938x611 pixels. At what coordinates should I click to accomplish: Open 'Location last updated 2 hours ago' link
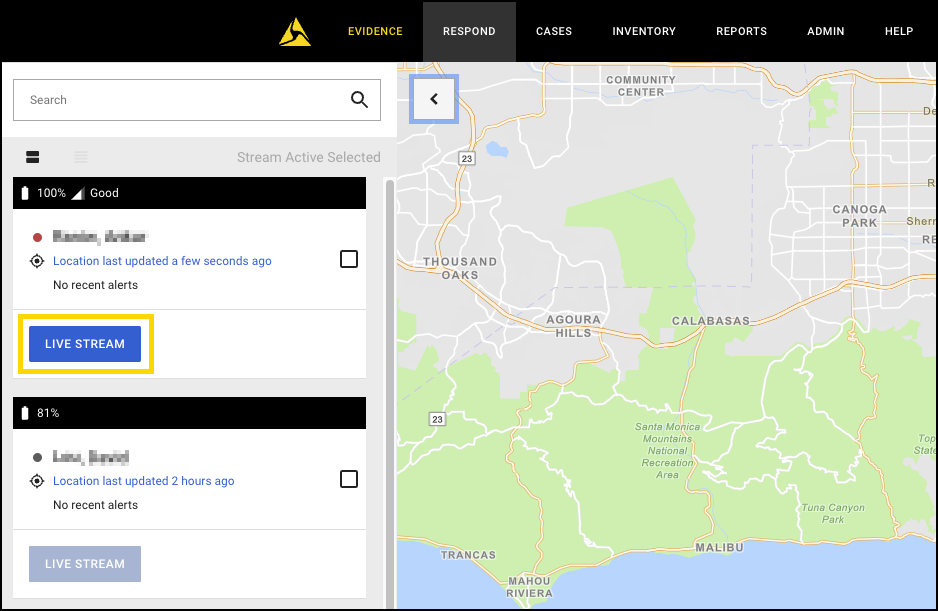pos(143,481)
